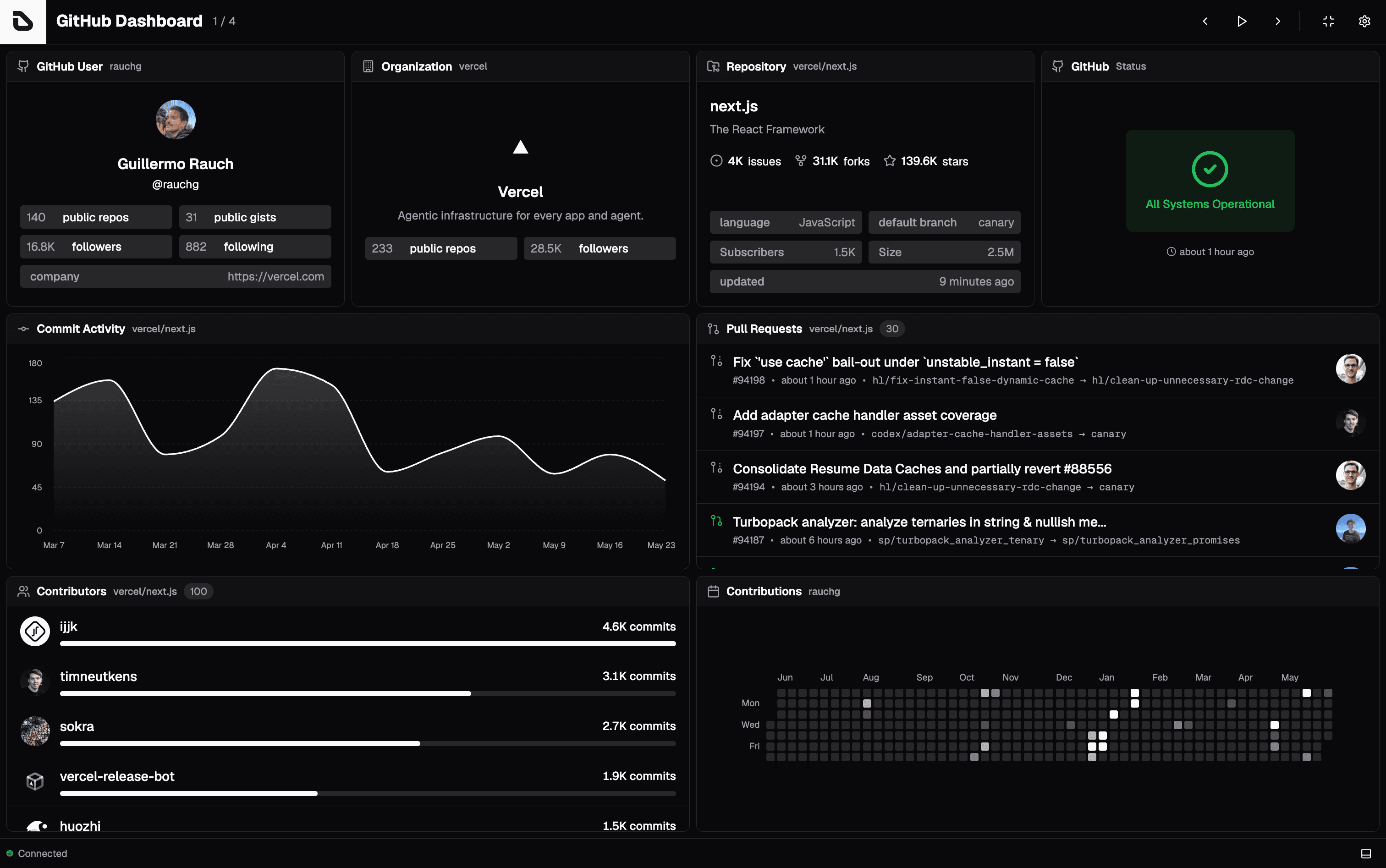Click timneutkens commits progress bar
Viewport: 1386px width, 868px height.
click(368, 693)
